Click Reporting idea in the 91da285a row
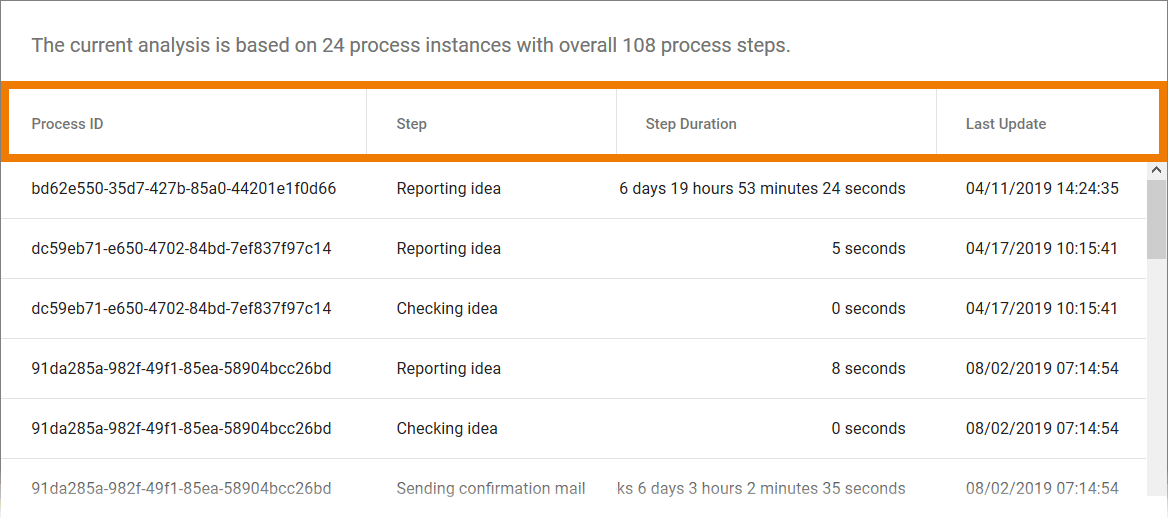 (x=449, y=368)
